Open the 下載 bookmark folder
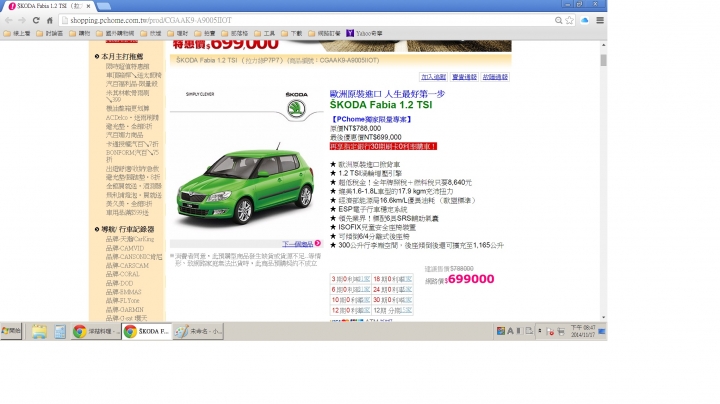The width and height of the screenshot is (720, 404). tap(292, 33)
